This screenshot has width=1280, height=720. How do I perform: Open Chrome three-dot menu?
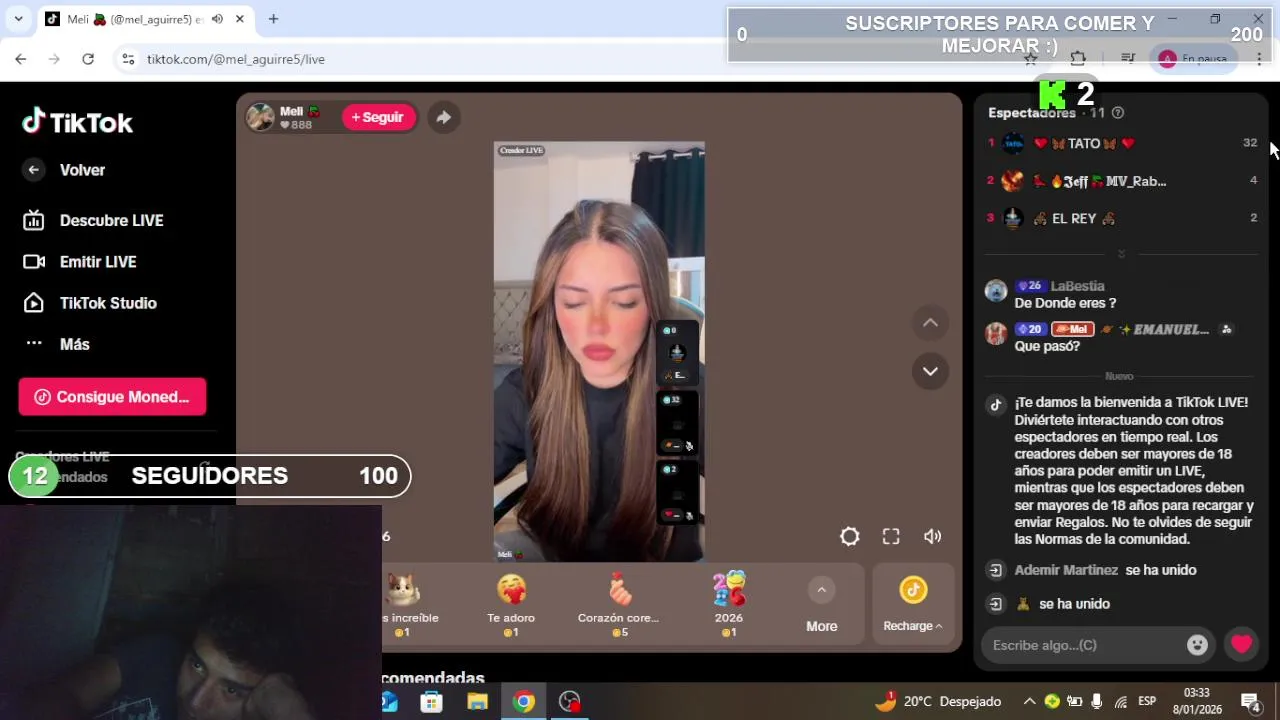(x=1259, y=59)
